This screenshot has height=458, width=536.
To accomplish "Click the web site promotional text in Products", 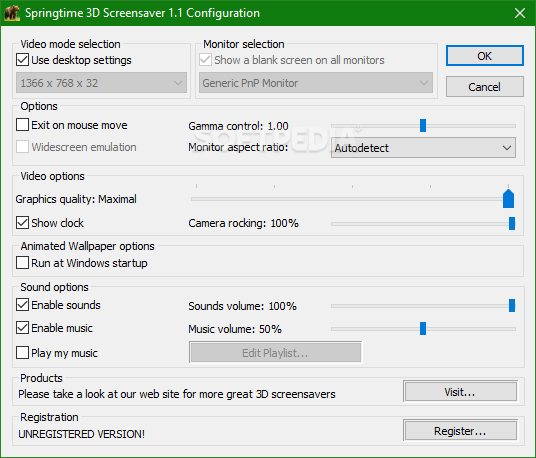I will click(177, 394).
